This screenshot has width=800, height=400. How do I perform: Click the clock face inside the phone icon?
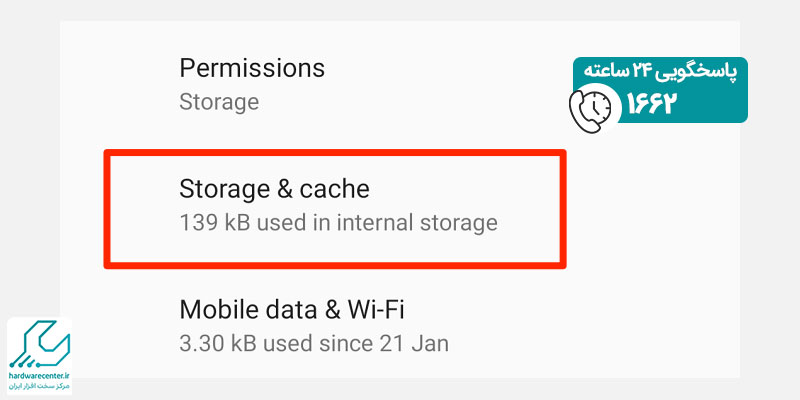pyautogui.click(x=597, y=106)
